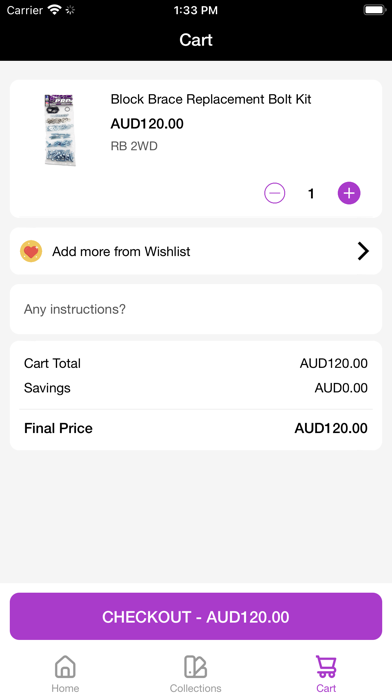
Task: Tap the Cart tab label
Action: tap(326, 688)
